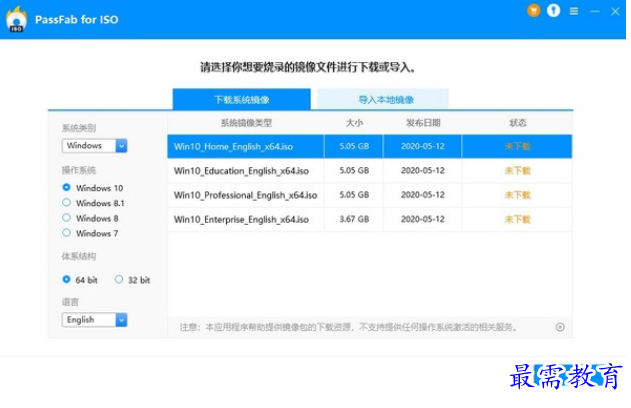
Task: Choose the 32 bit architecture option
Action: pos(119,279)
